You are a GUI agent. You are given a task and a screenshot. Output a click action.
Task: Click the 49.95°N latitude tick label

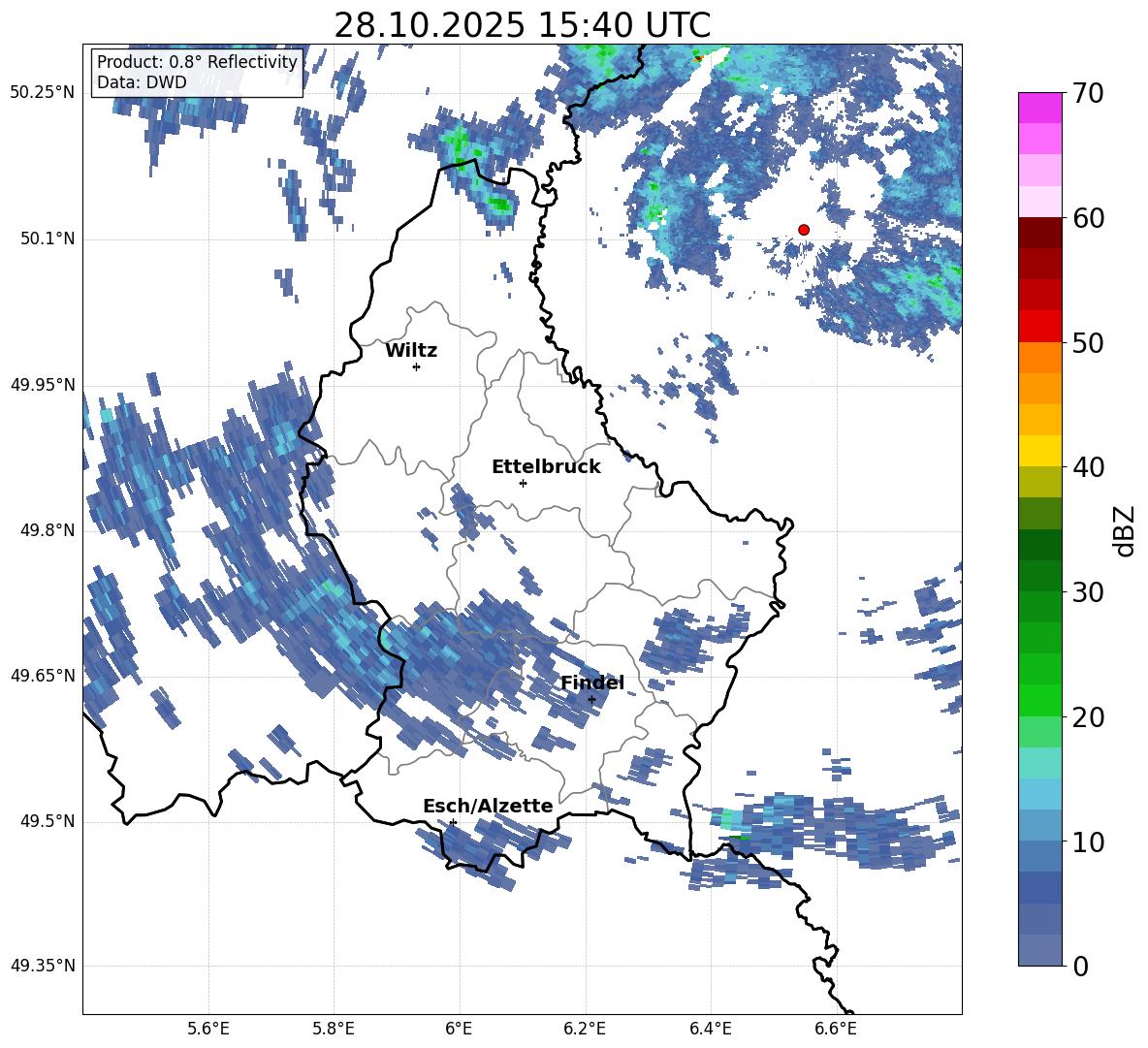click(x=43, y=384)
